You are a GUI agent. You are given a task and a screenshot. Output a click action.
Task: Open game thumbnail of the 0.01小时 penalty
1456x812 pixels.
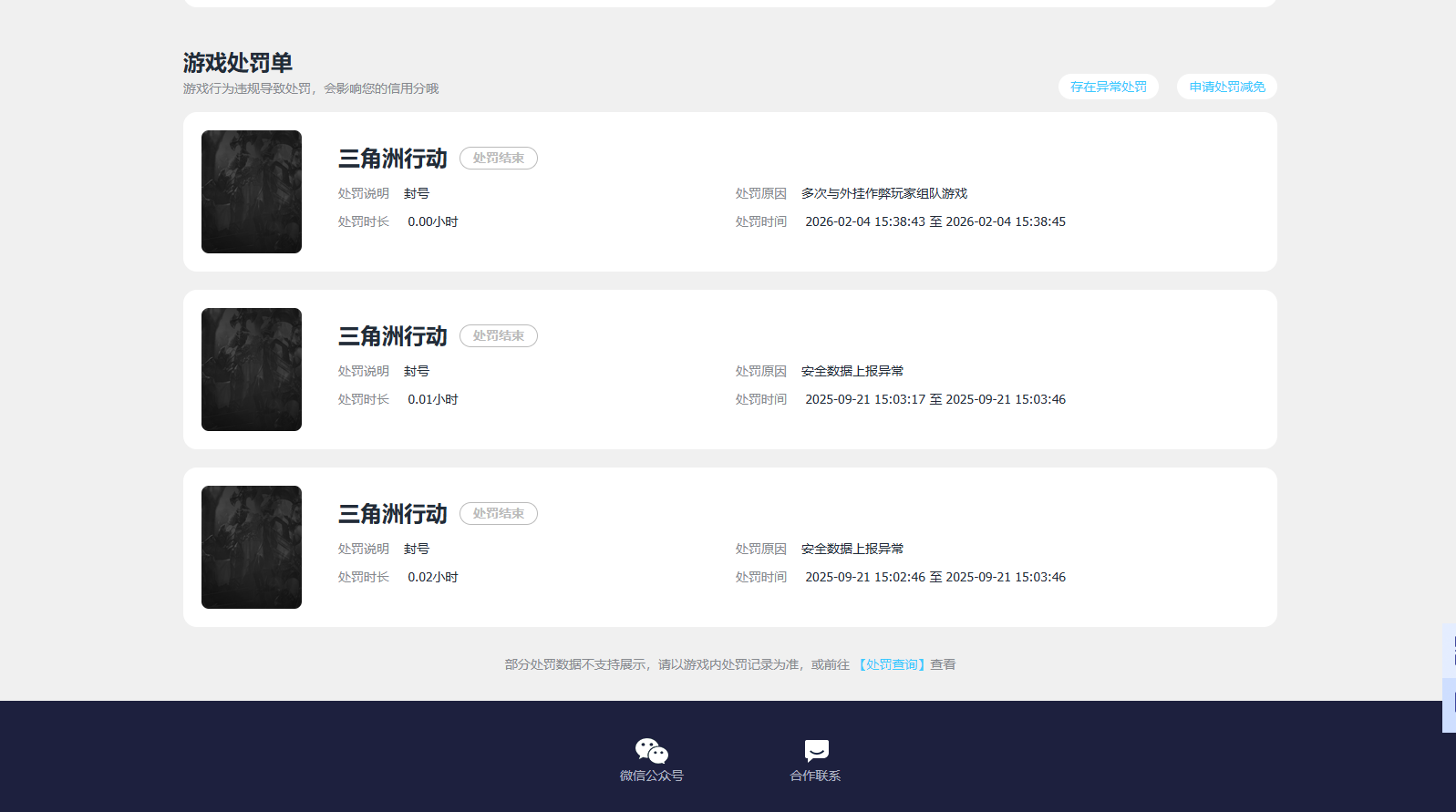(252, 369)
